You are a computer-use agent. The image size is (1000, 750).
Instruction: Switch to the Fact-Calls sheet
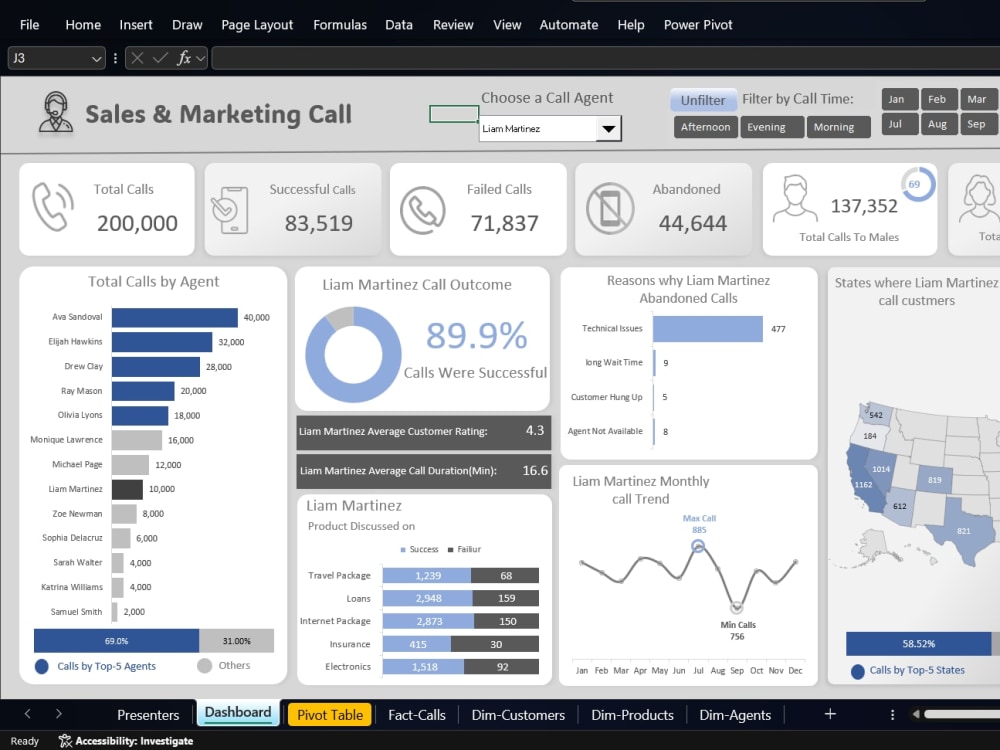point(416,715)
